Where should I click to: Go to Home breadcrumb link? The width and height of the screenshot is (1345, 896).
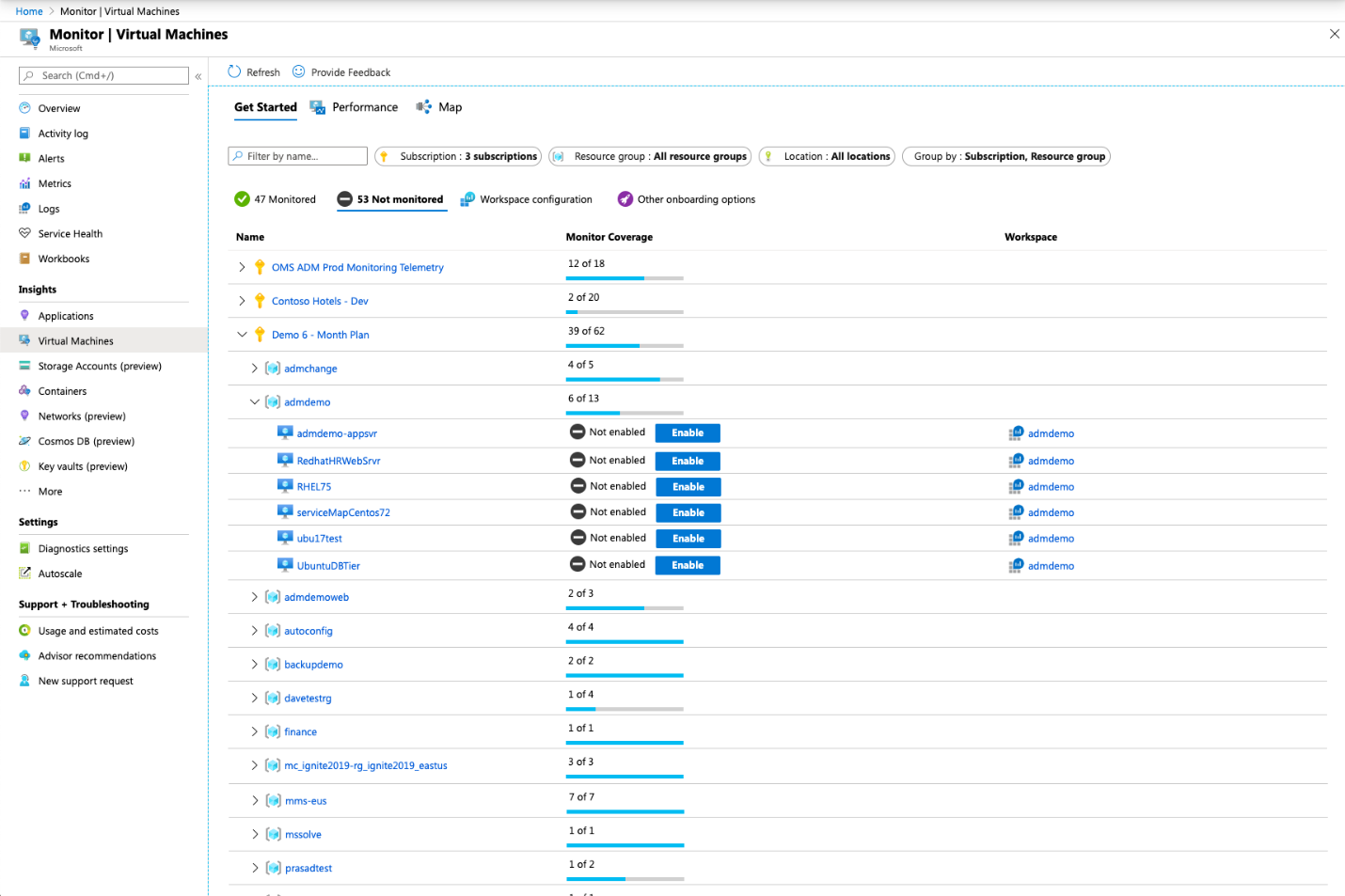(x=29, y=11)
